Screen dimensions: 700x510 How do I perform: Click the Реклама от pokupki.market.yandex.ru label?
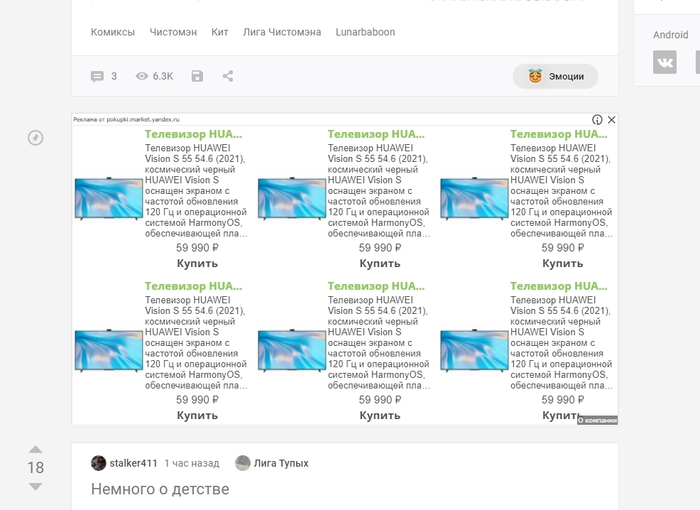tap(126, 119)
